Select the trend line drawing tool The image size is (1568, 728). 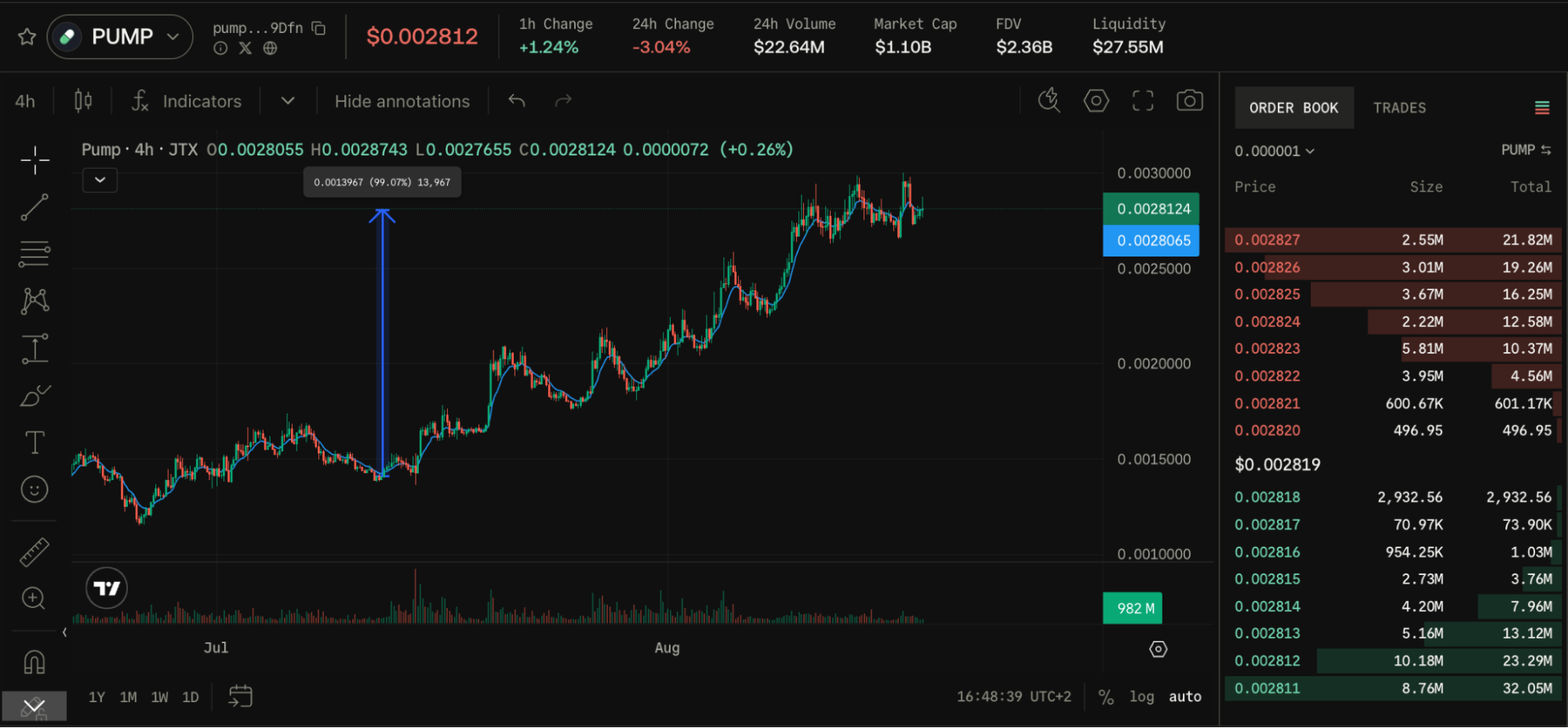(x=35, y=207)
